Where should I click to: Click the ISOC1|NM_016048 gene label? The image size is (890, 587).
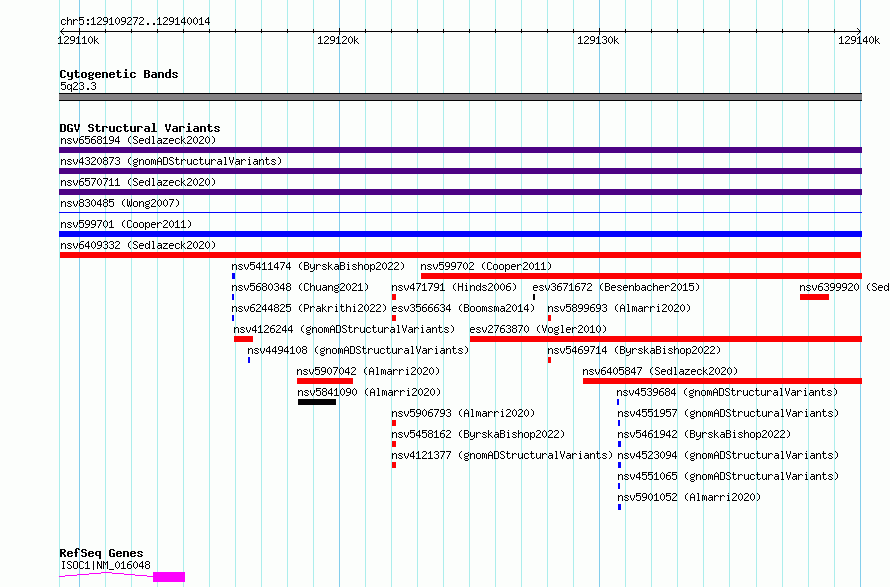(106, 565)
